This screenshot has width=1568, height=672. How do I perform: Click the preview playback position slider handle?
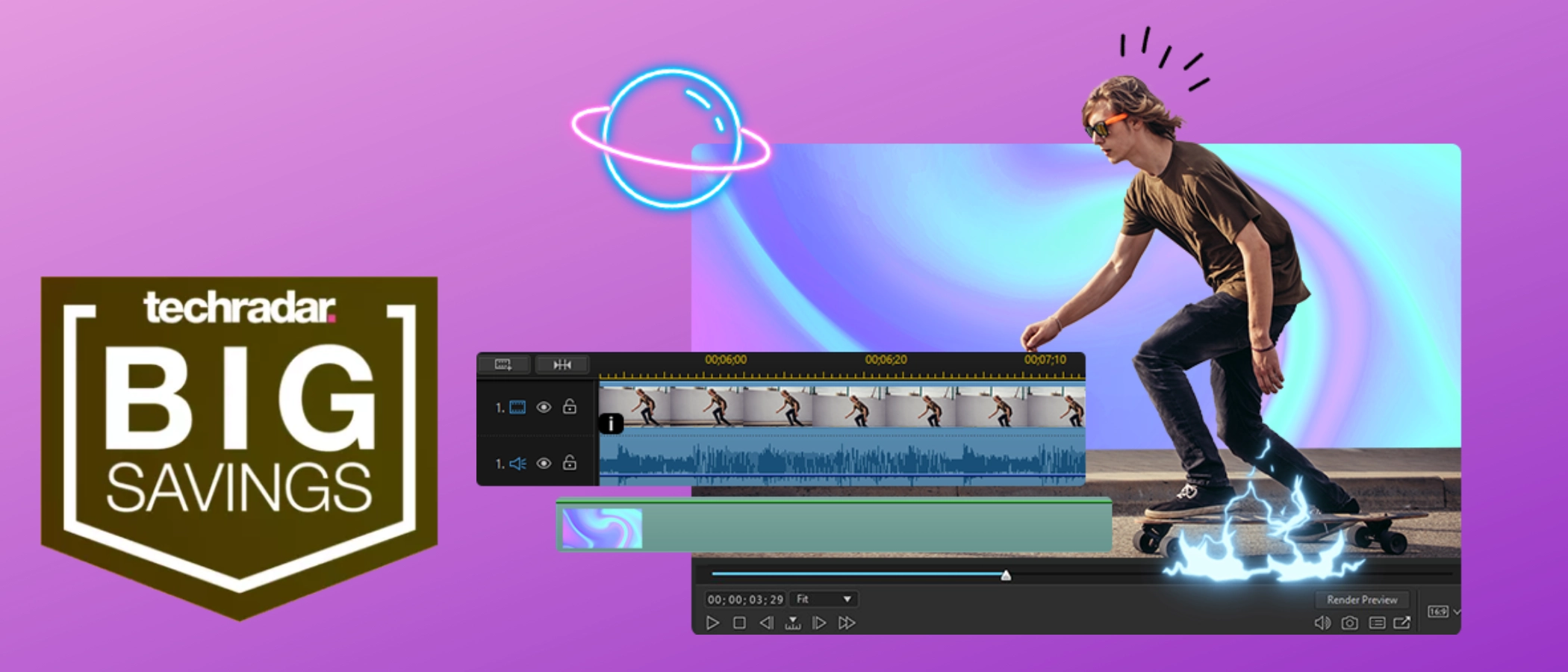(1006, 575)
